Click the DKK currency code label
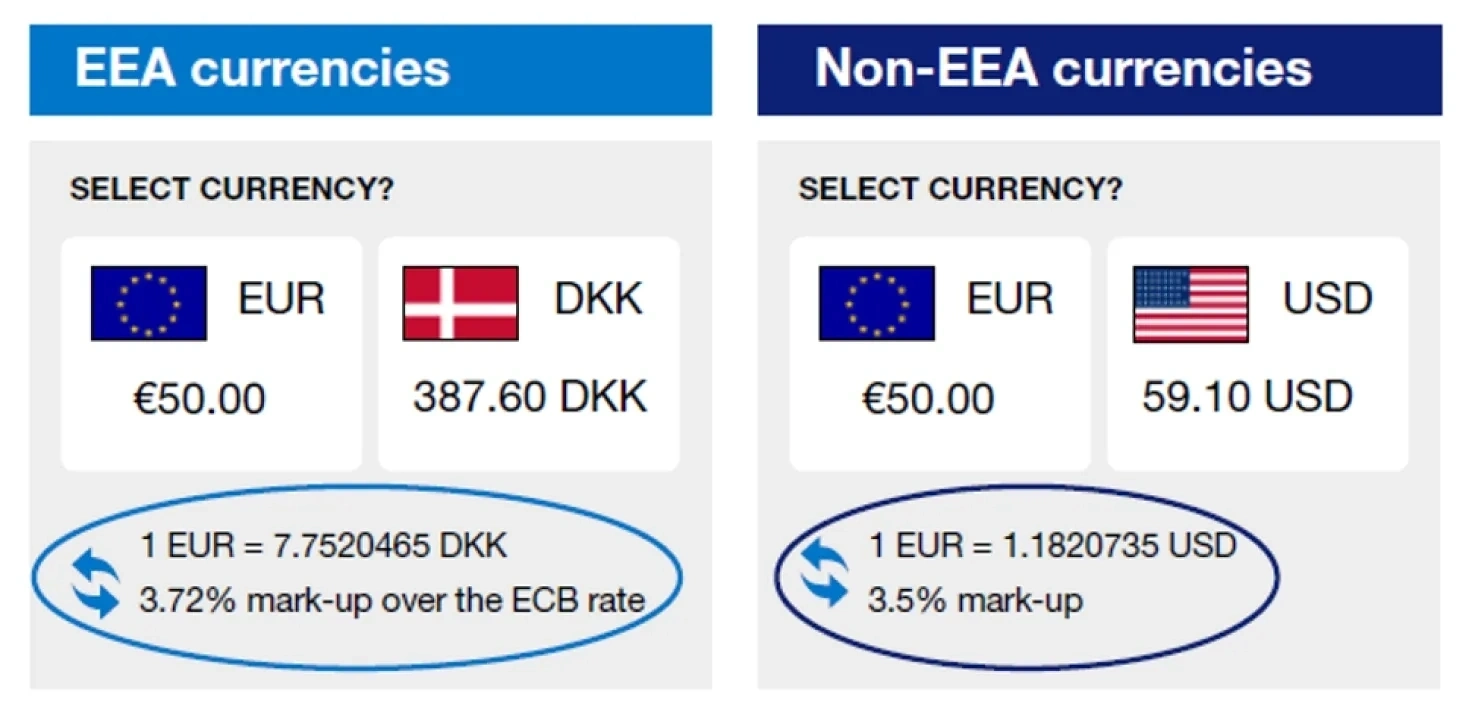The image size is (1472, 721). (598, 299)
